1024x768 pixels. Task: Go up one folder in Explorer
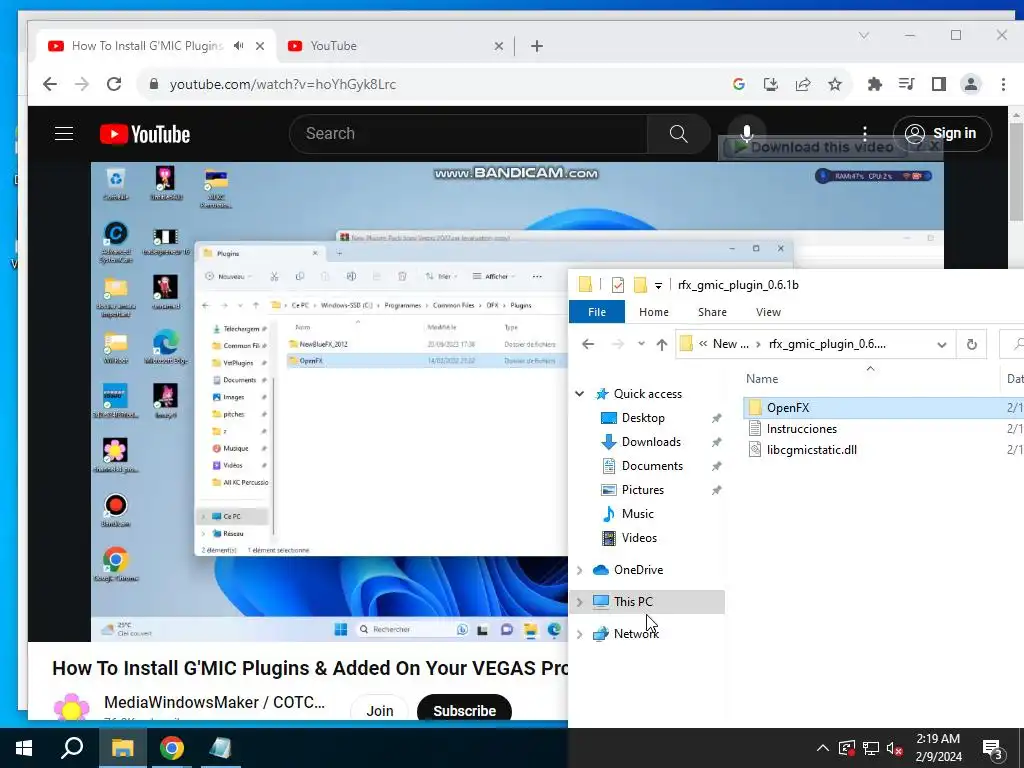[x=662, y=344]
